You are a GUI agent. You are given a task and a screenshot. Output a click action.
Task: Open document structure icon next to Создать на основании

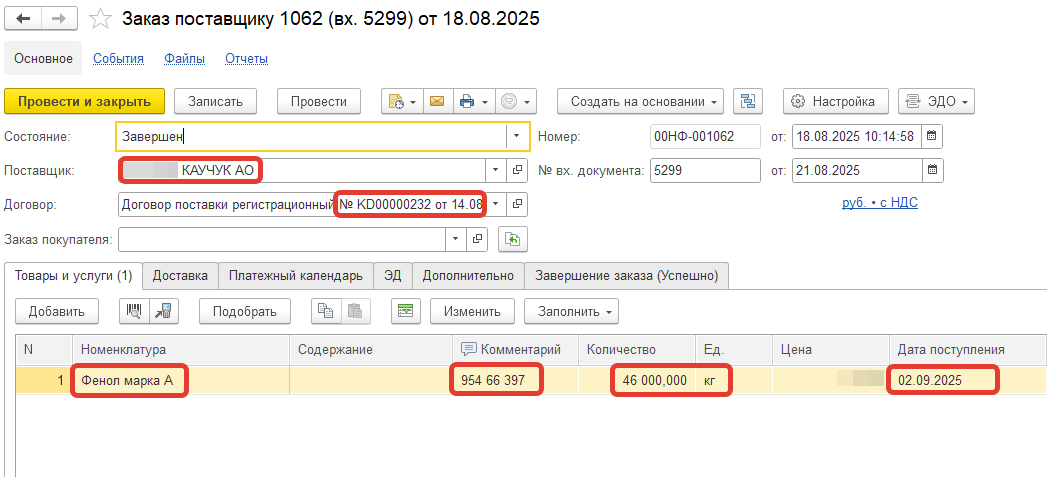[x=749, y=101]
